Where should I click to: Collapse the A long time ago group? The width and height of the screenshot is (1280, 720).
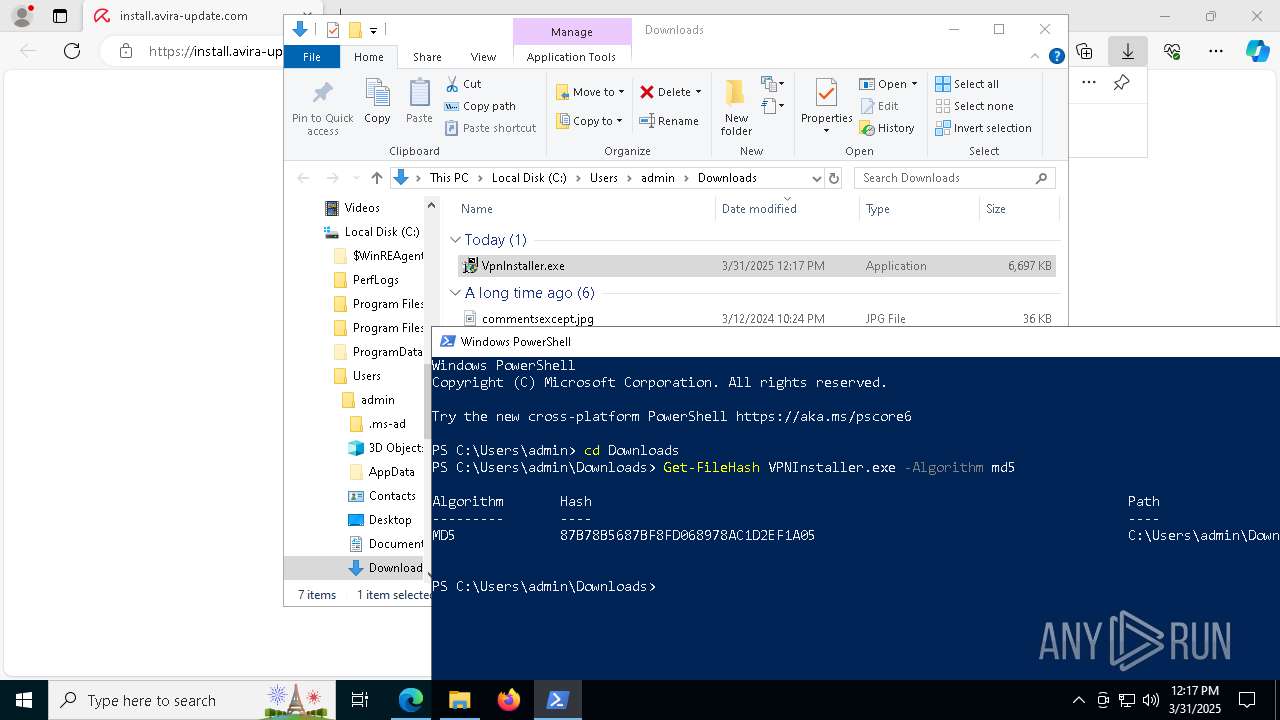tap(455, 293)
